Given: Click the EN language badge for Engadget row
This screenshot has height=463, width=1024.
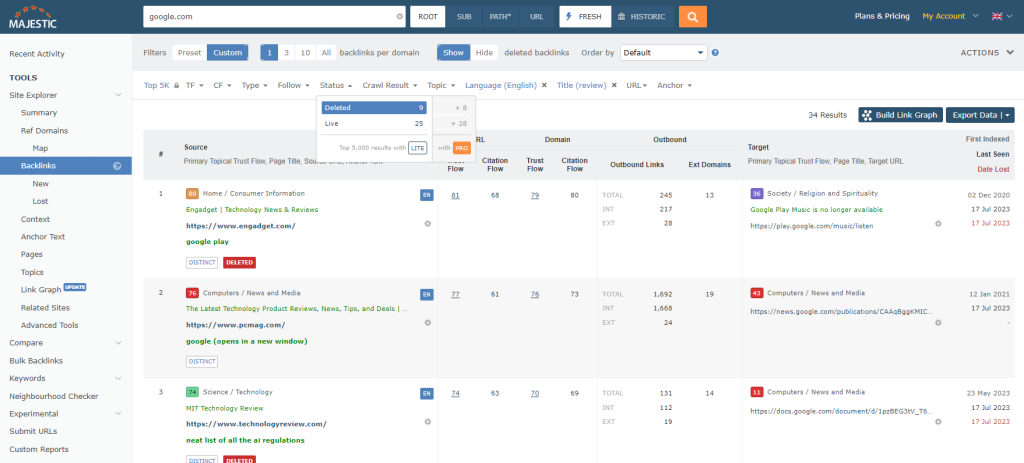Looking at the screenshot, I should pos(426,195).
